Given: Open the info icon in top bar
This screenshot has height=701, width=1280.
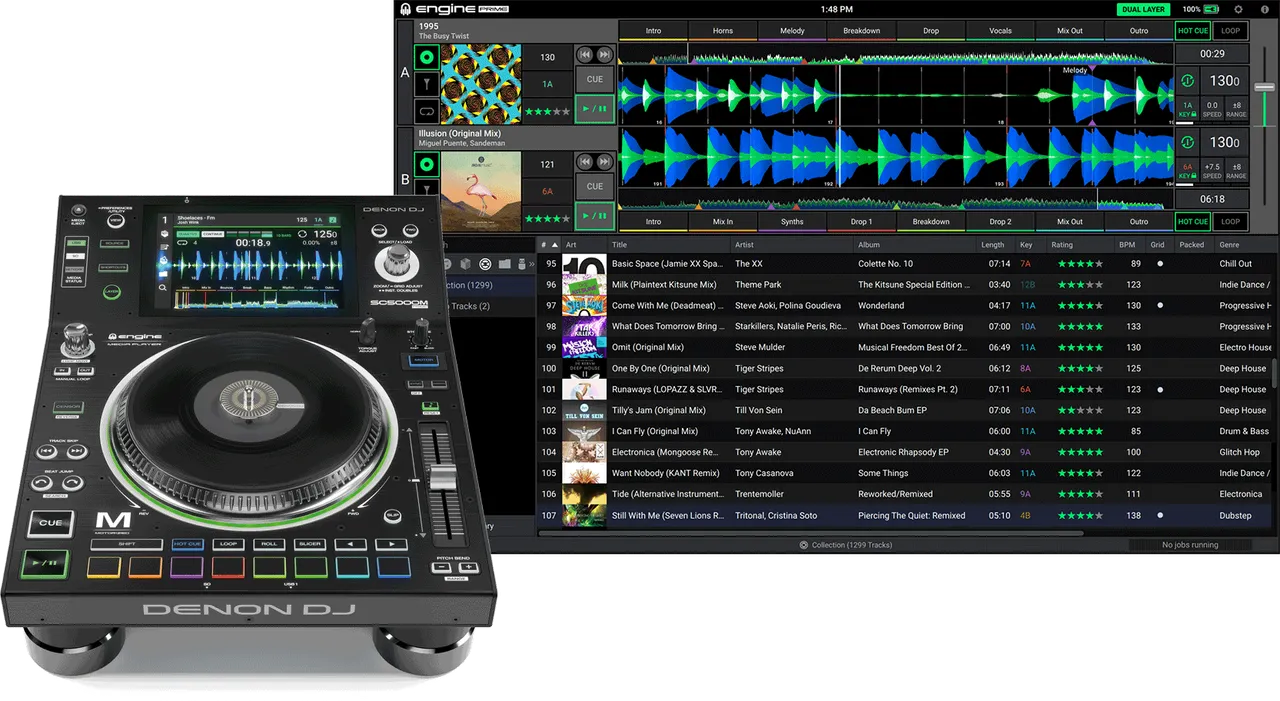Looking at the screenshot, I should 1264,9.
